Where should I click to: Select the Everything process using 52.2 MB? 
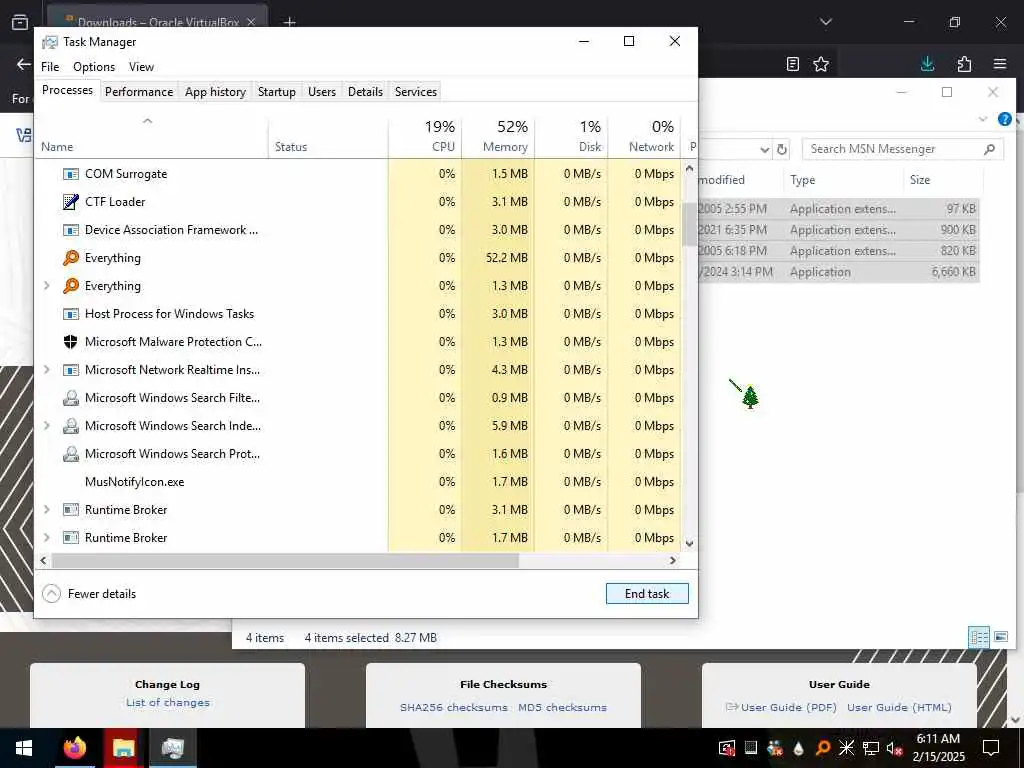point(358,258)
